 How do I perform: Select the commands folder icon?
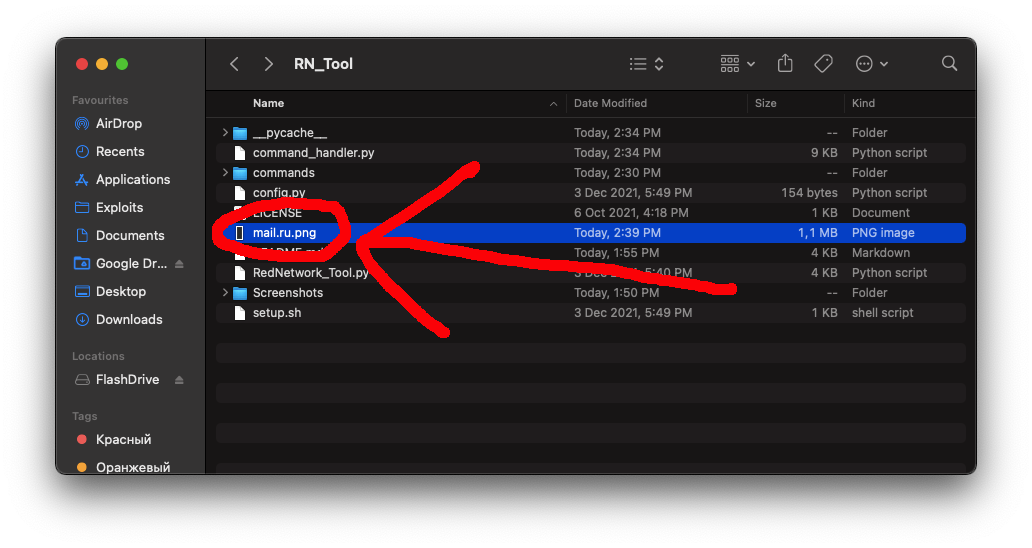tap(240, 174)
